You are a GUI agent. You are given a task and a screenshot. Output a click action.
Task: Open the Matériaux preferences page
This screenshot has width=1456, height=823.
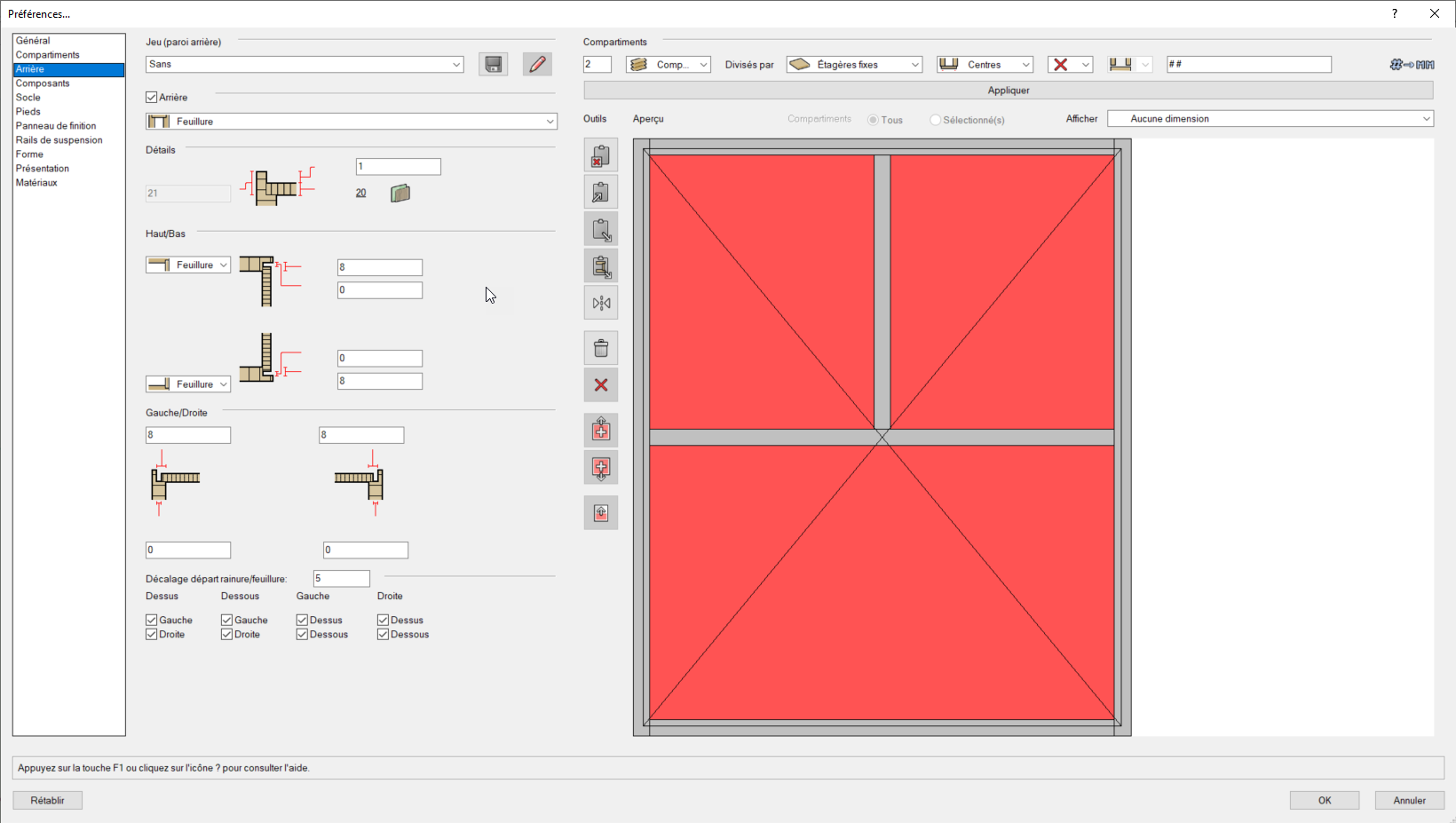tap(37, 182)
